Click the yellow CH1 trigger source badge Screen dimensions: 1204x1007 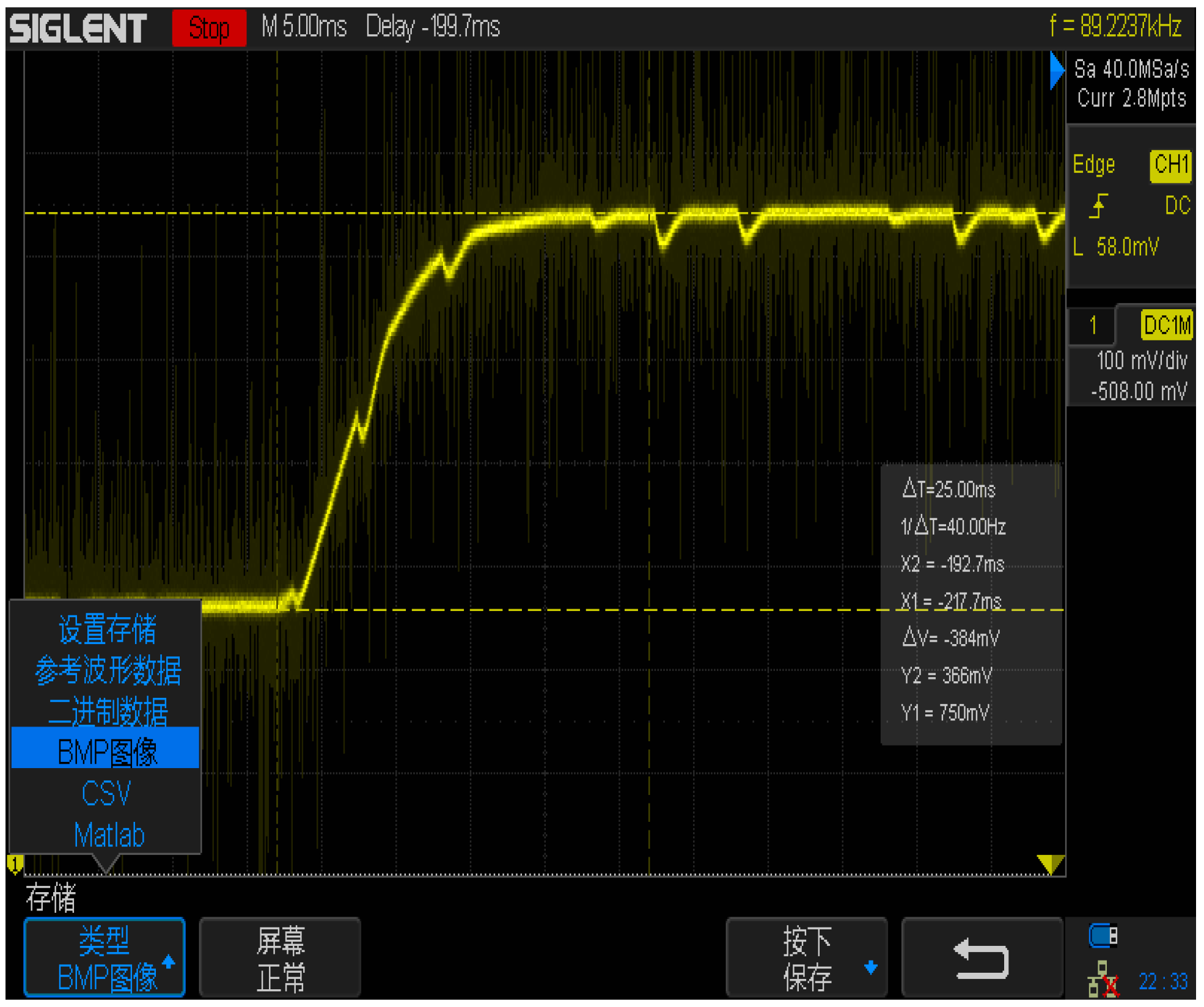pyautogui.click(x=1170, y=165)
